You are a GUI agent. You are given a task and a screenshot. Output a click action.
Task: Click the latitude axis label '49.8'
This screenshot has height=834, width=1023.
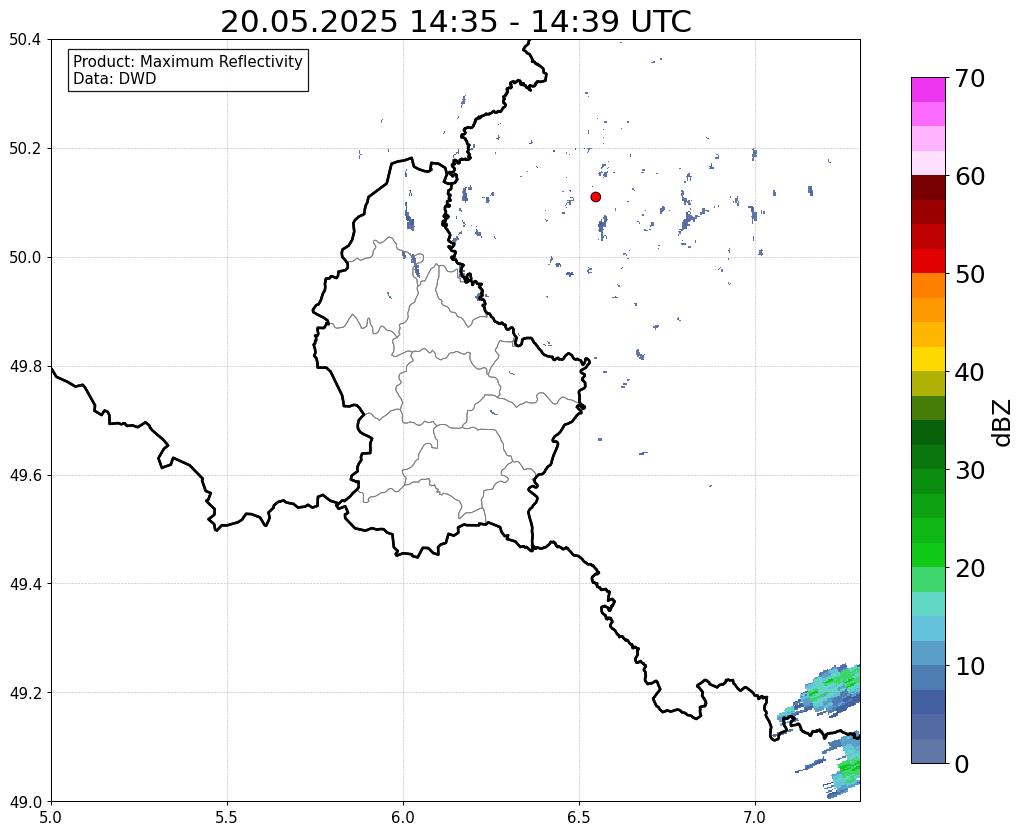coord(25,367)
